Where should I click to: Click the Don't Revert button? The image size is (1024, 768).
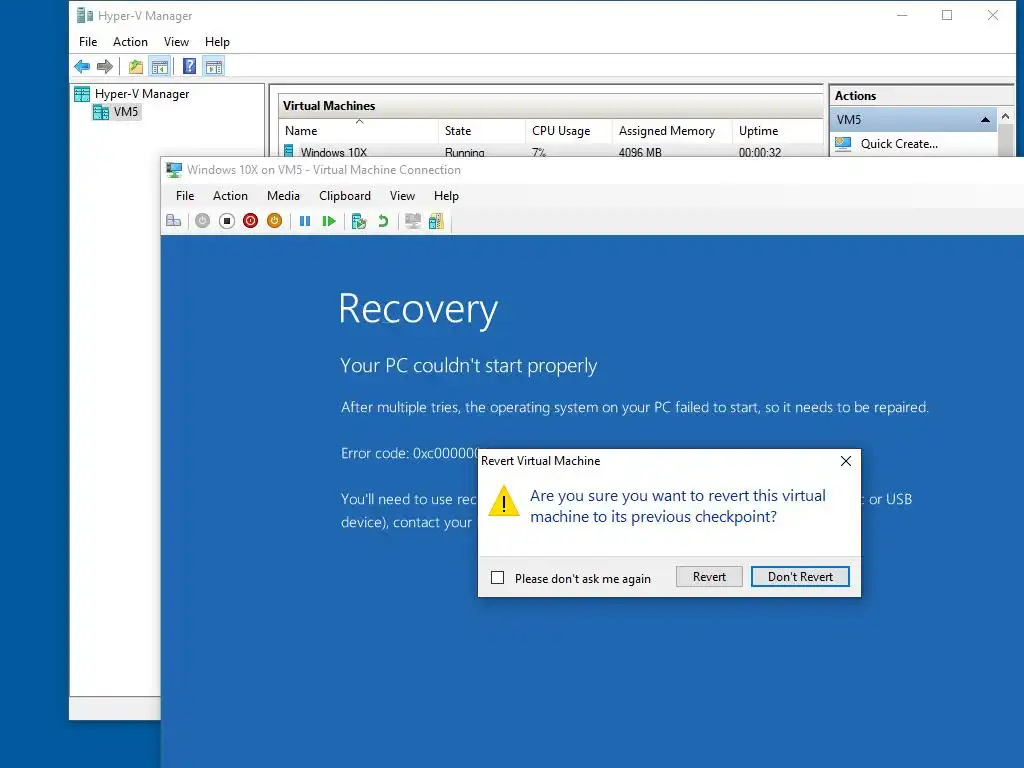coord(800,577)
